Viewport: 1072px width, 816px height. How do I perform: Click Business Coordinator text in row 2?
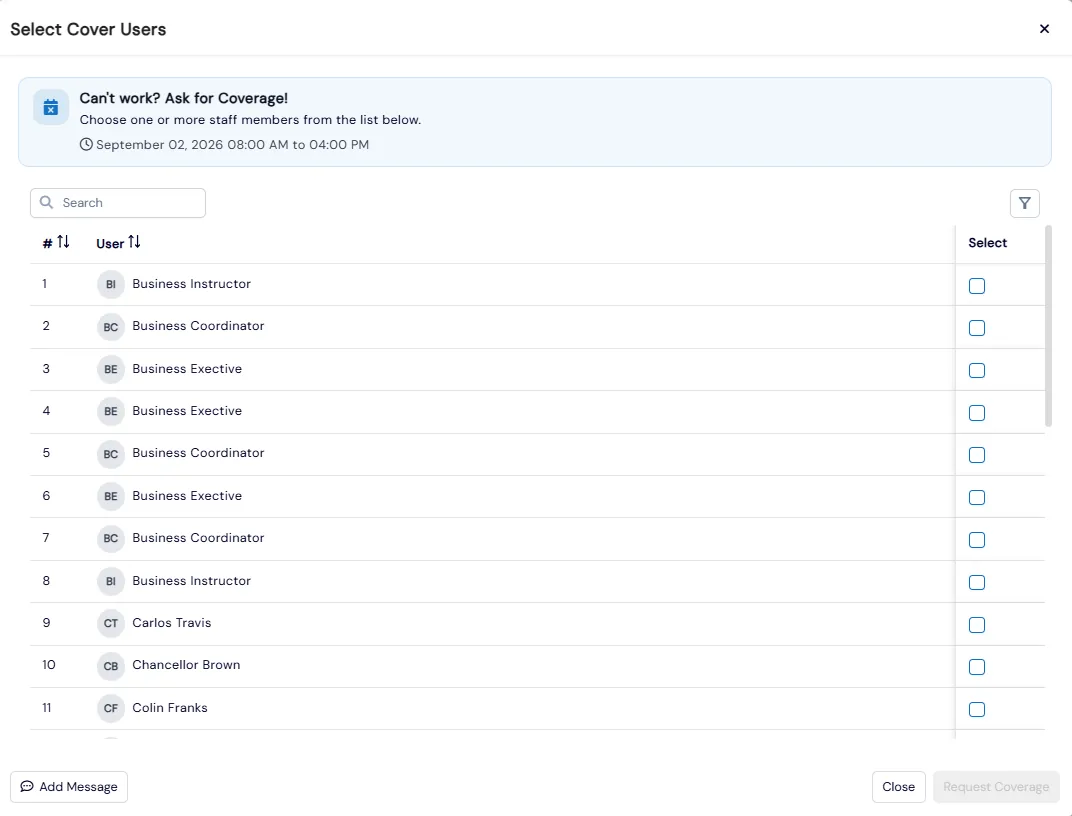click(x=198, y=326)
